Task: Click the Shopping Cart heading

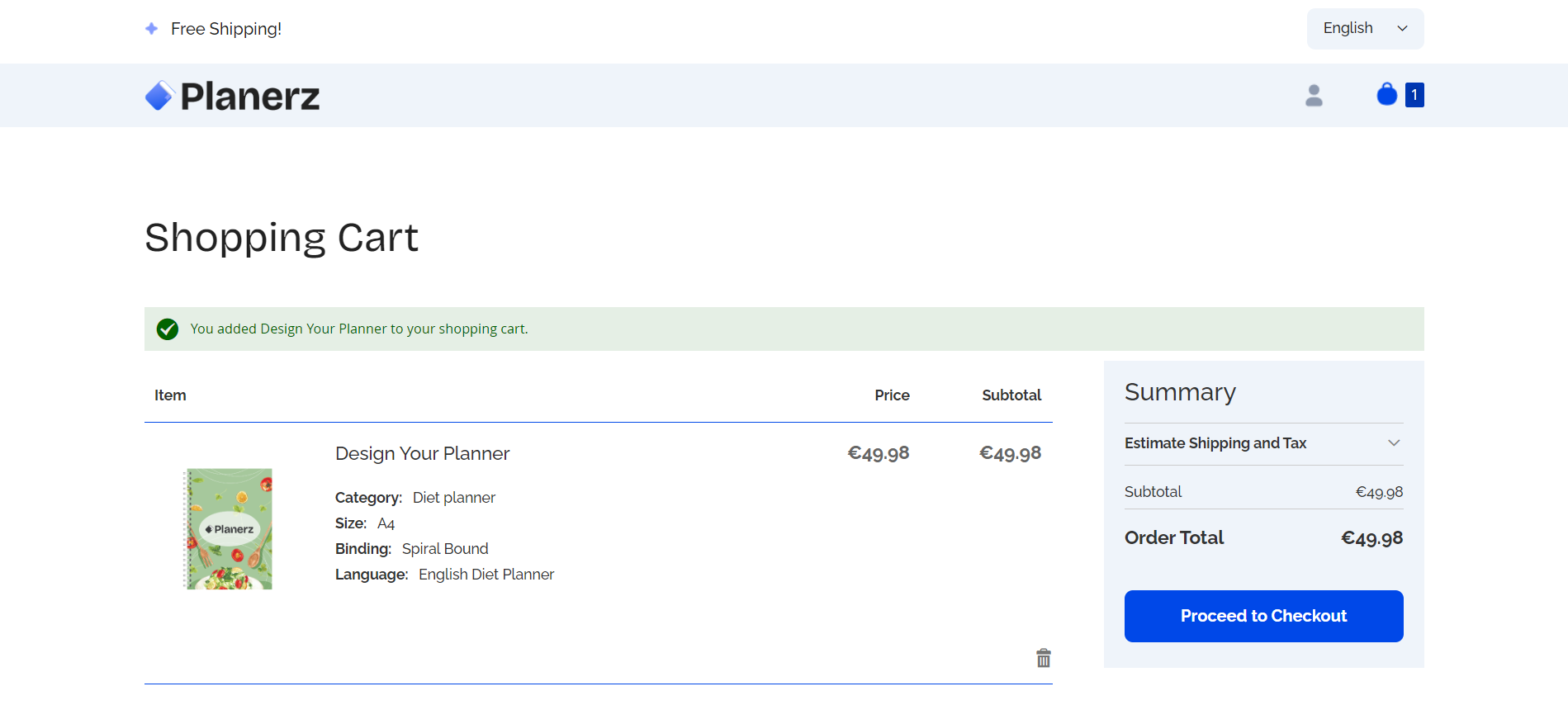Action: click(x=282, y=238)
